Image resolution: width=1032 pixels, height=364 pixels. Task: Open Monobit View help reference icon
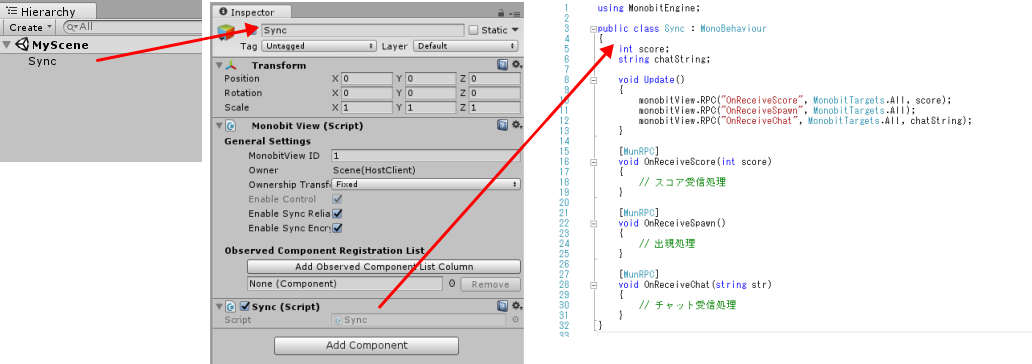[502, 125]
